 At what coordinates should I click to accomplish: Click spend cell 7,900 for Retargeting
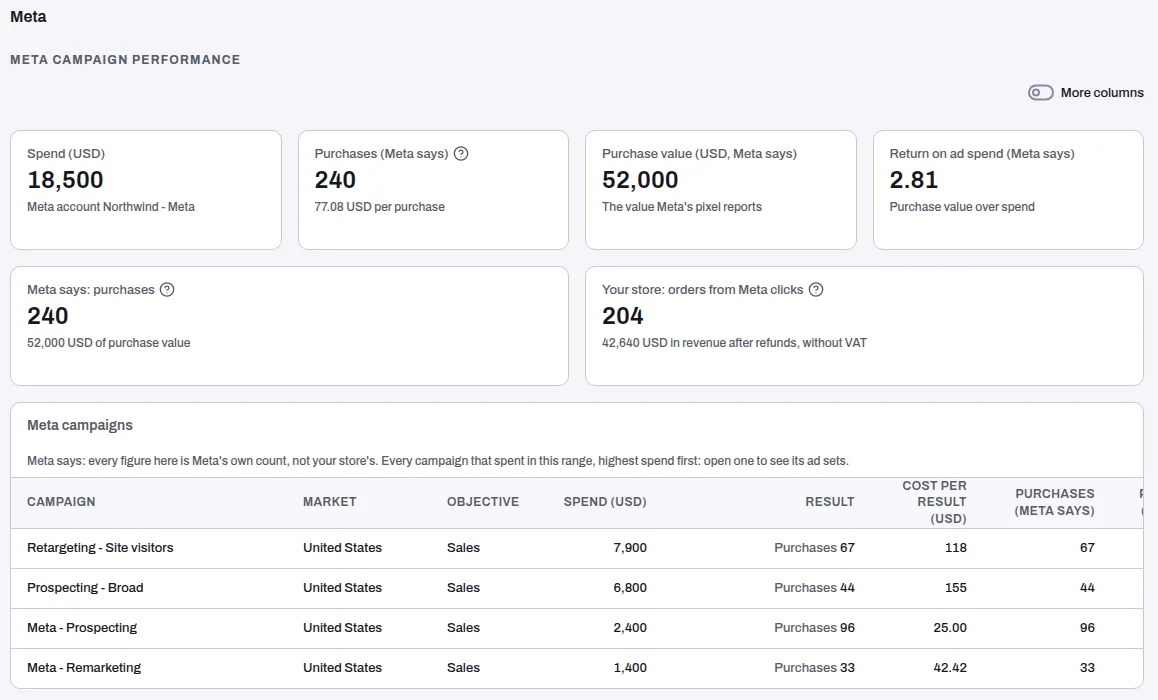[x=630, y=548]
